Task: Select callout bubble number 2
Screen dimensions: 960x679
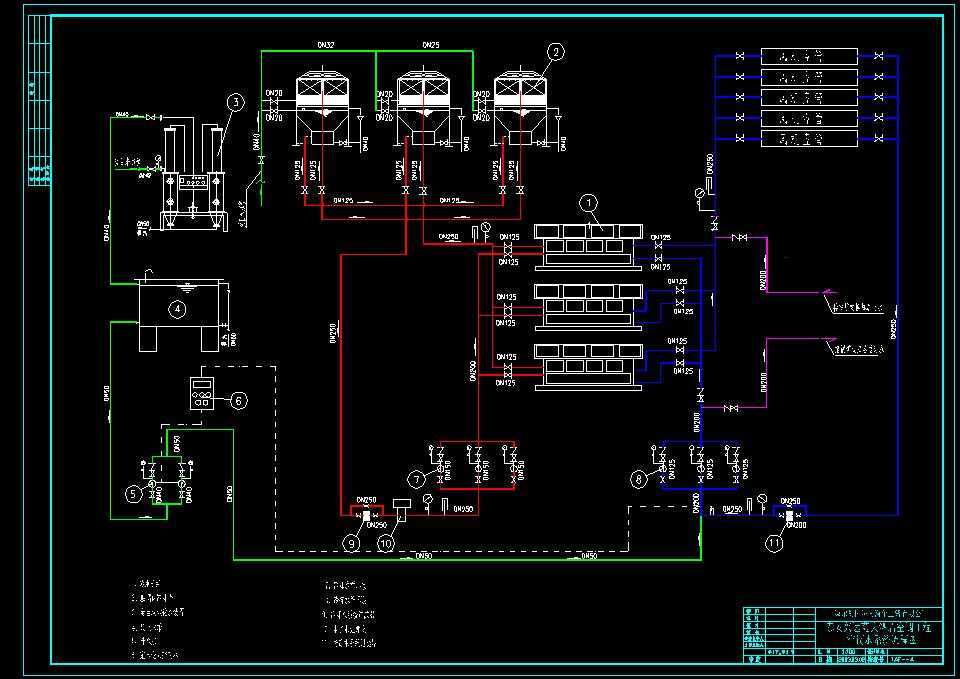Action: [555, 52]
